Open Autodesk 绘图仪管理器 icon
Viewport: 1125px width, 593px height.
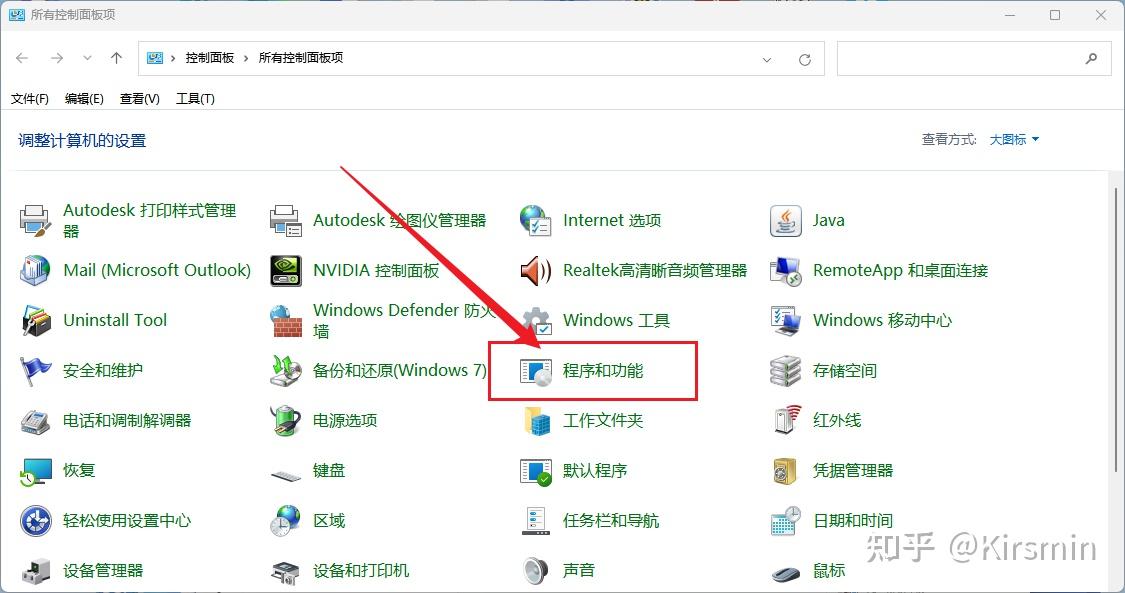click(286, 220)
